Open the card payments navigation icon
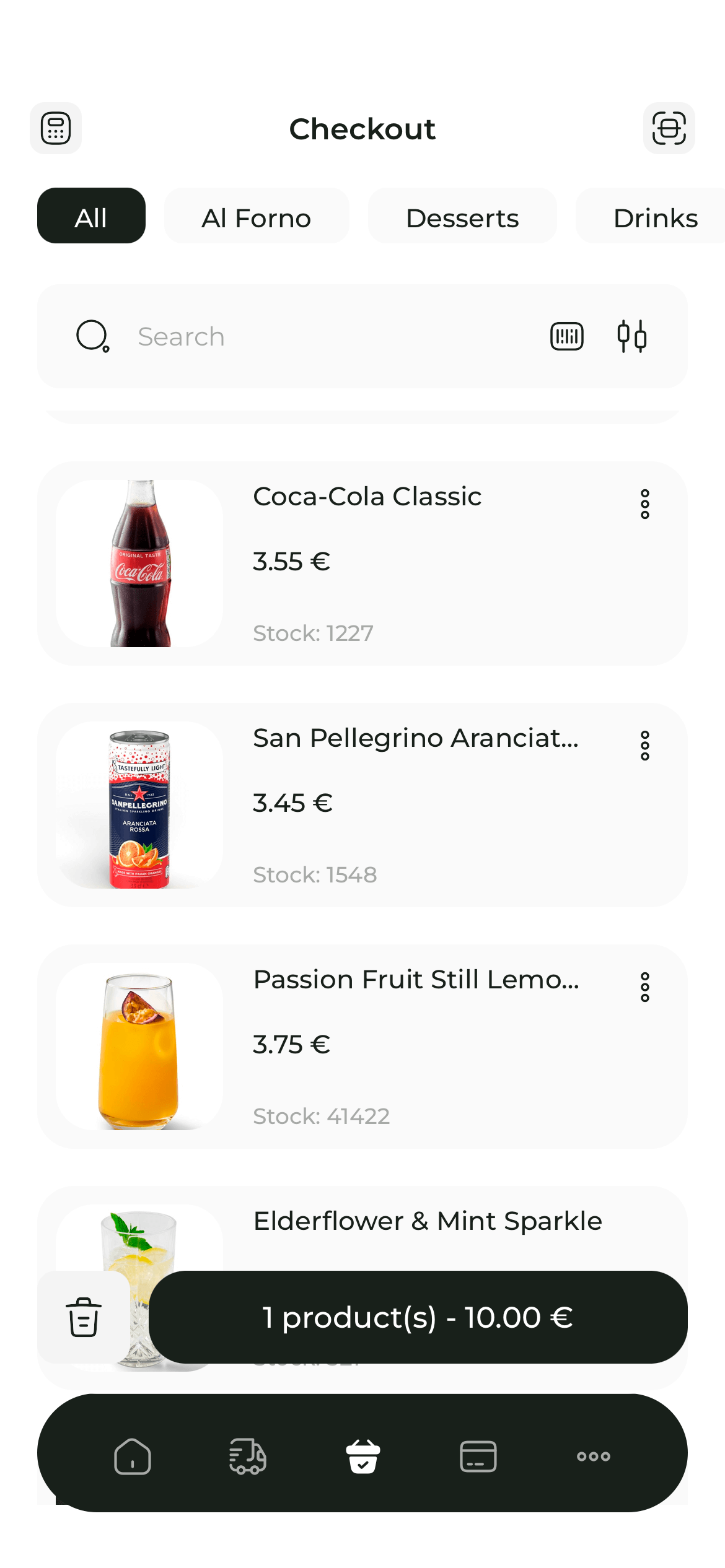This screenshot has height=1568, width=725. coord(478,1456)
